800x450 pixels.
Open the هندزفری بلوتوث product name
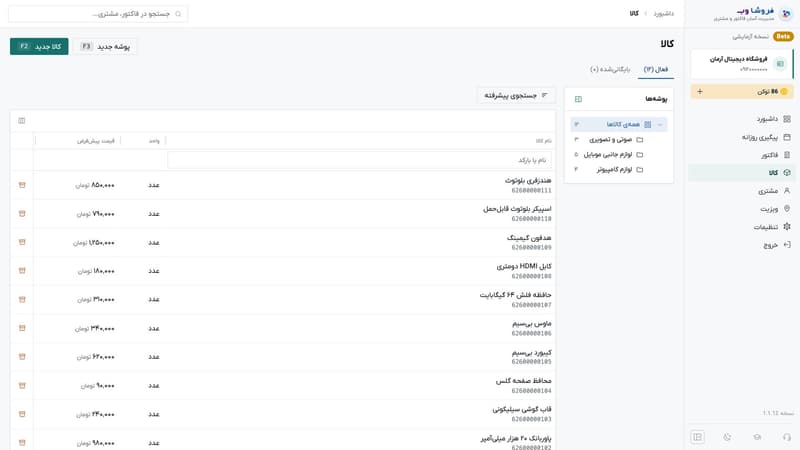point(528,181)
